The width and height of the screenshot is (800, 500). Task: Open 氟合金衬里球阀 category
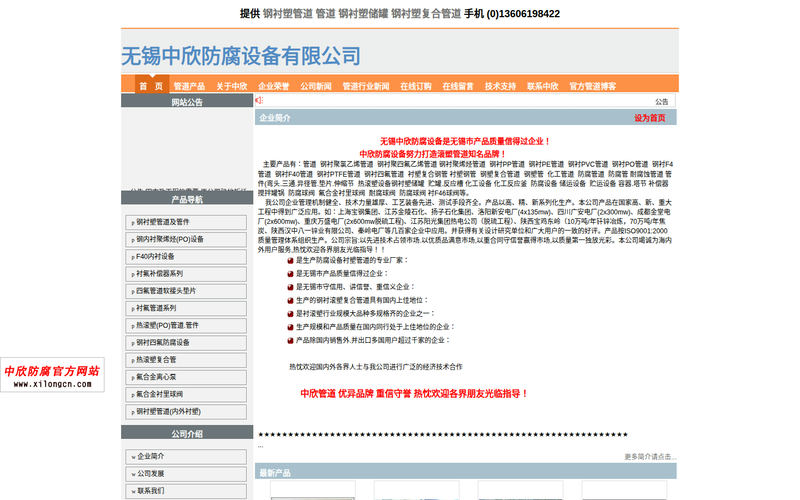pyautogui.click(x=186, y=394)
